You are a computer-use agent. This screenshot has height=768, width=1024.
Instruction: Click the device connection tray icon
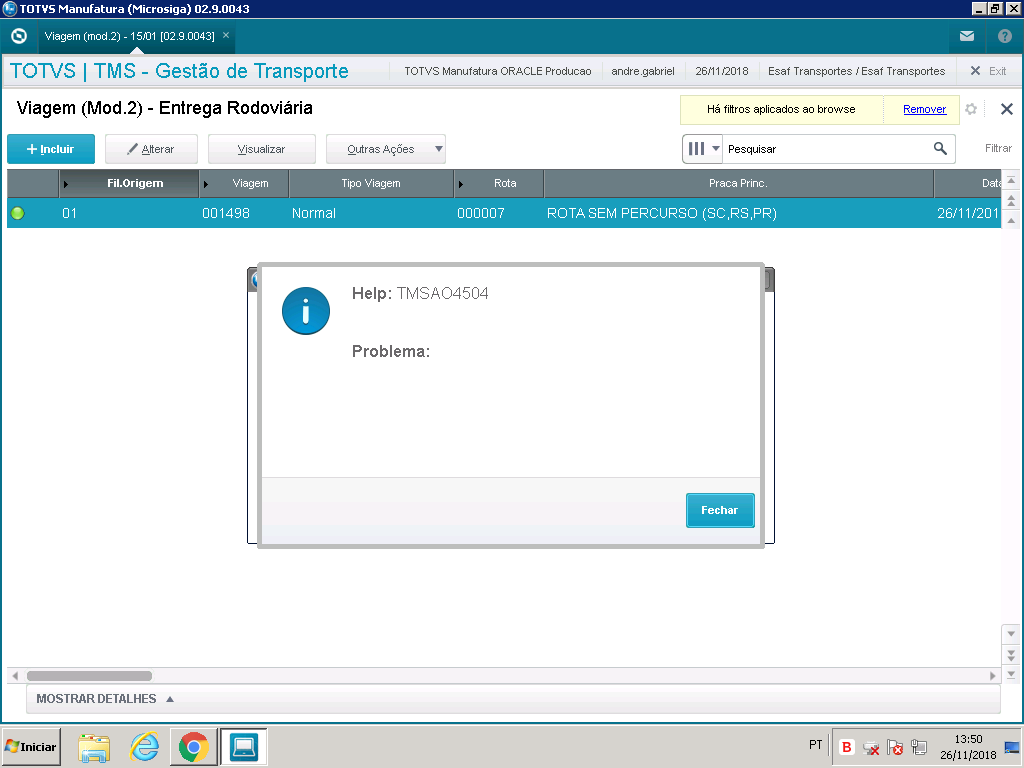(919, 747)
